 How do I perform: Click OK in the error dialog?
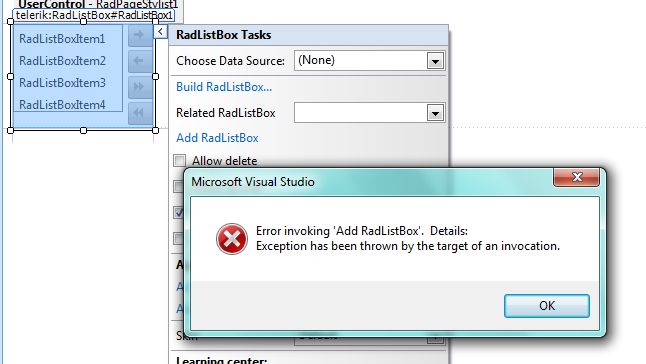pyautogui.click(x=547, y=306)
